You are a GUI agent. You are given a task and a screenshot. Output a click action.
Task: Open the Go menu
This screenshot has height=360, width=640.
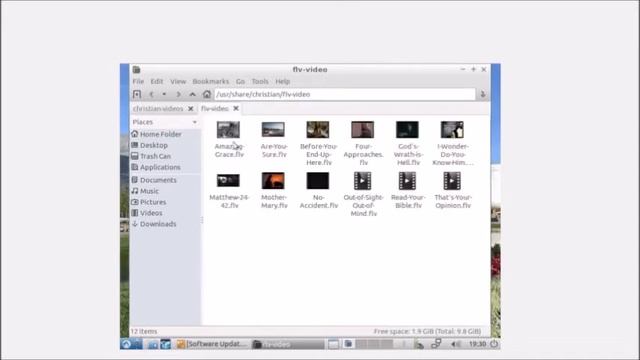[x=240, y=81]
